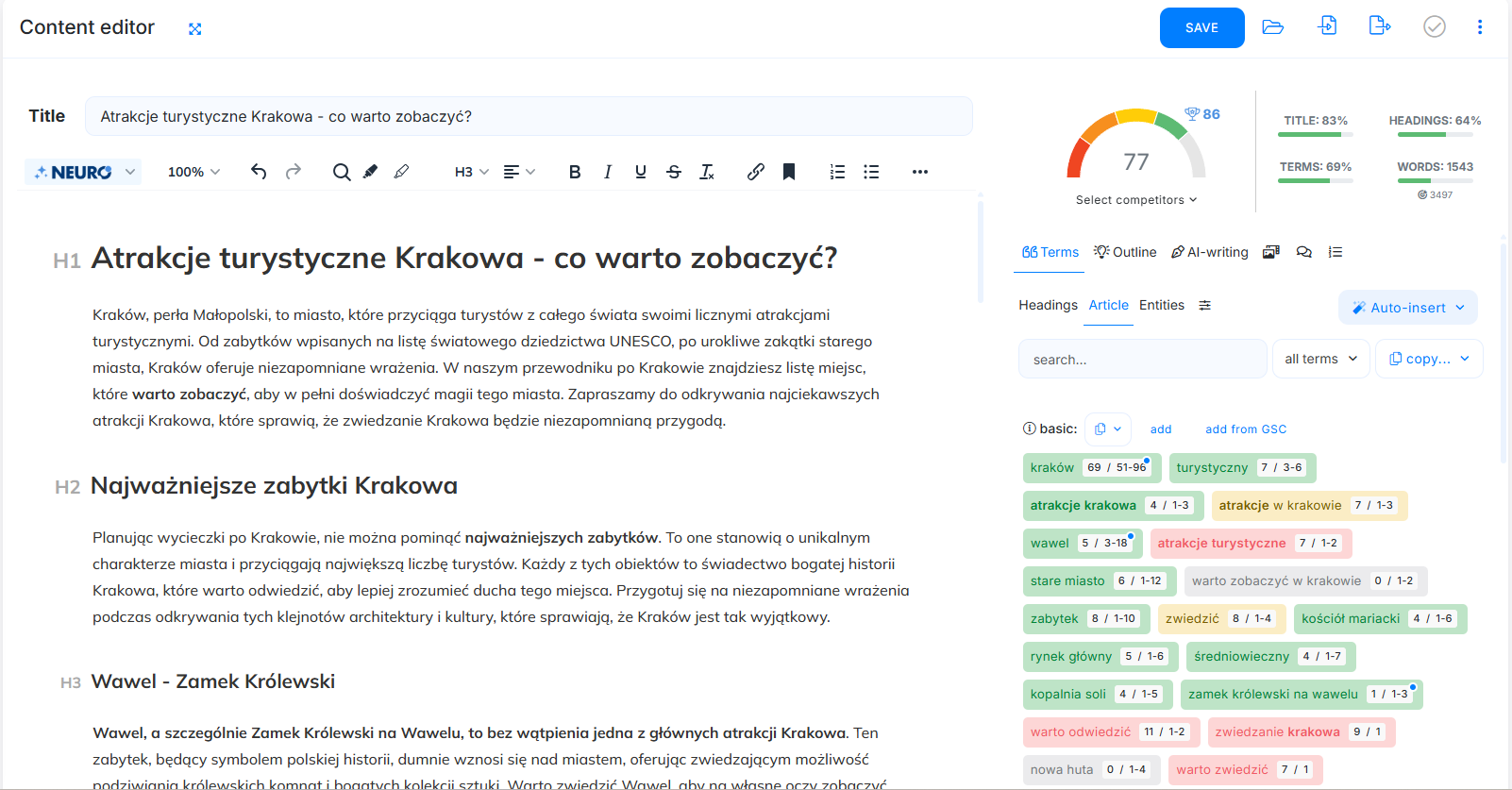The image size is (1512, 790).
Task: Switch to the Outline tab
Action: [1125, 252]
